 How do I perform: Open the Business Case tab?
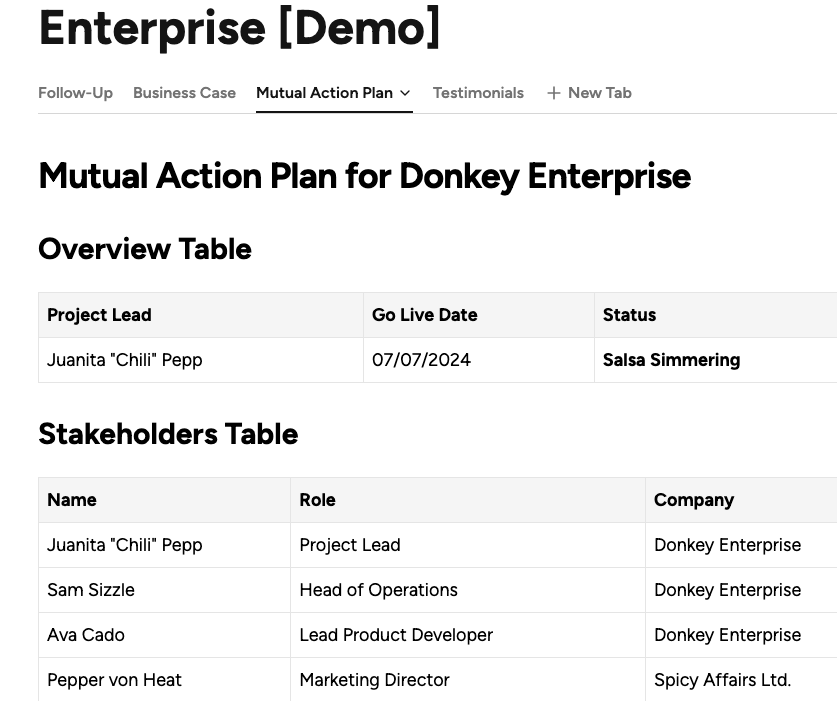(x=184, y=93)
